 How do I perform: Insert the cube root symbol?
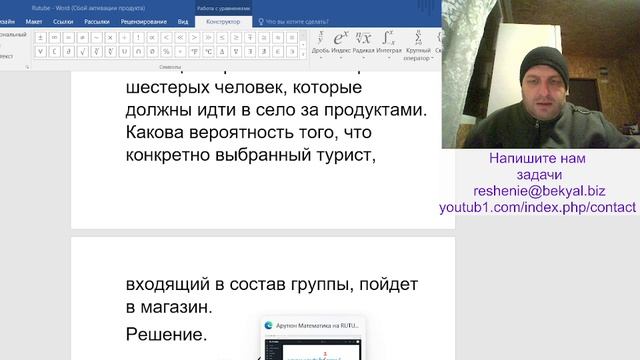point(96,52)
